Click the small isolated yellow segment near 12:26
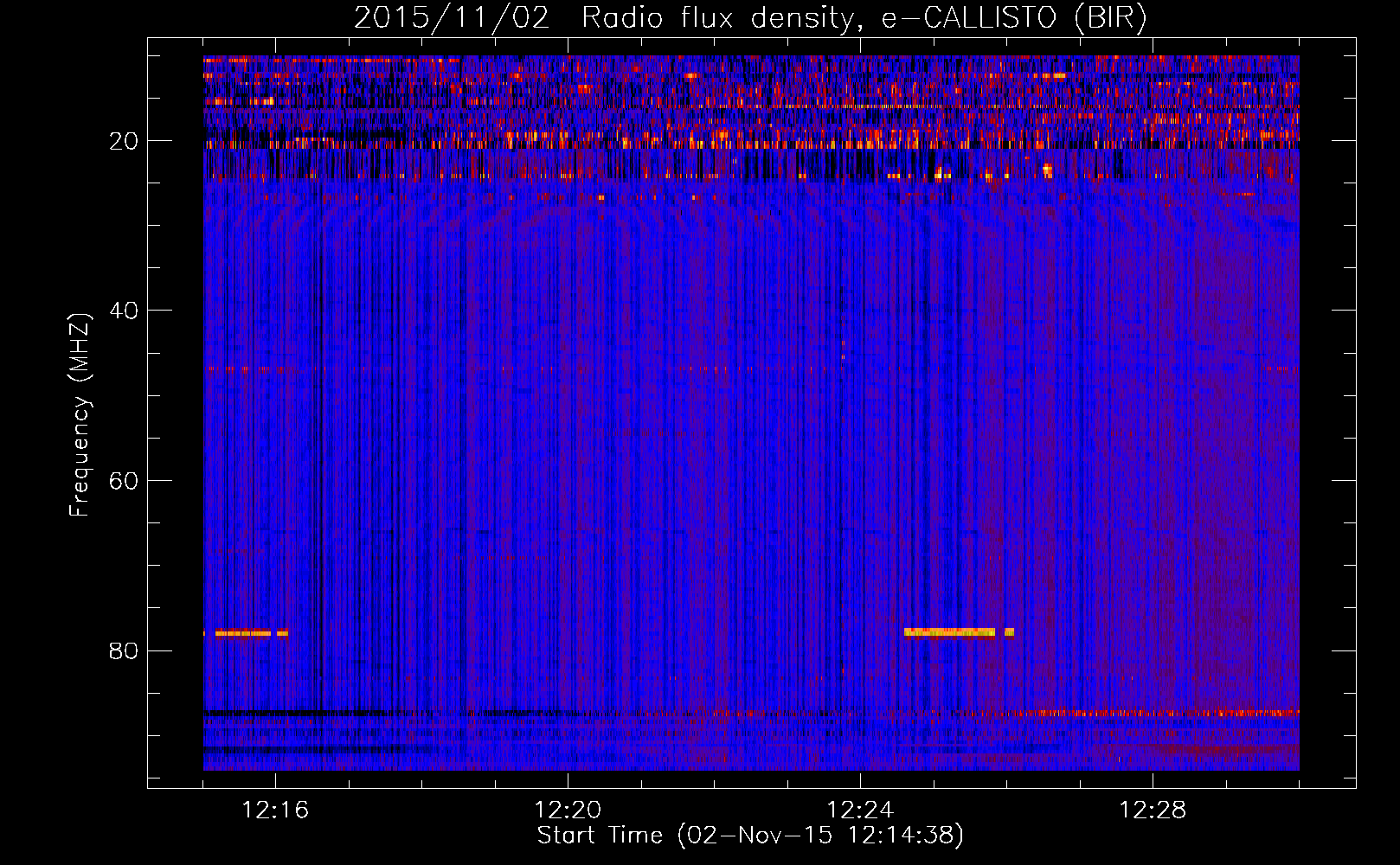Viewport: 1400px width, 865px height. 1009,632
